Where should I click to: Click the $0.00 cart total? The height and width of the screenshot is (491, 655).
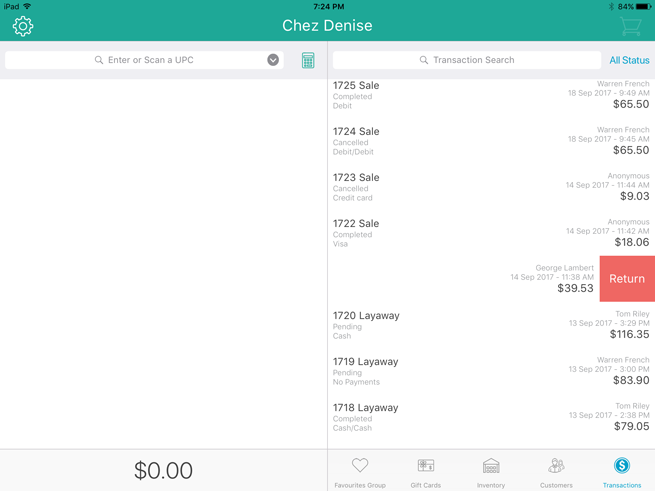tap(163, 471)
